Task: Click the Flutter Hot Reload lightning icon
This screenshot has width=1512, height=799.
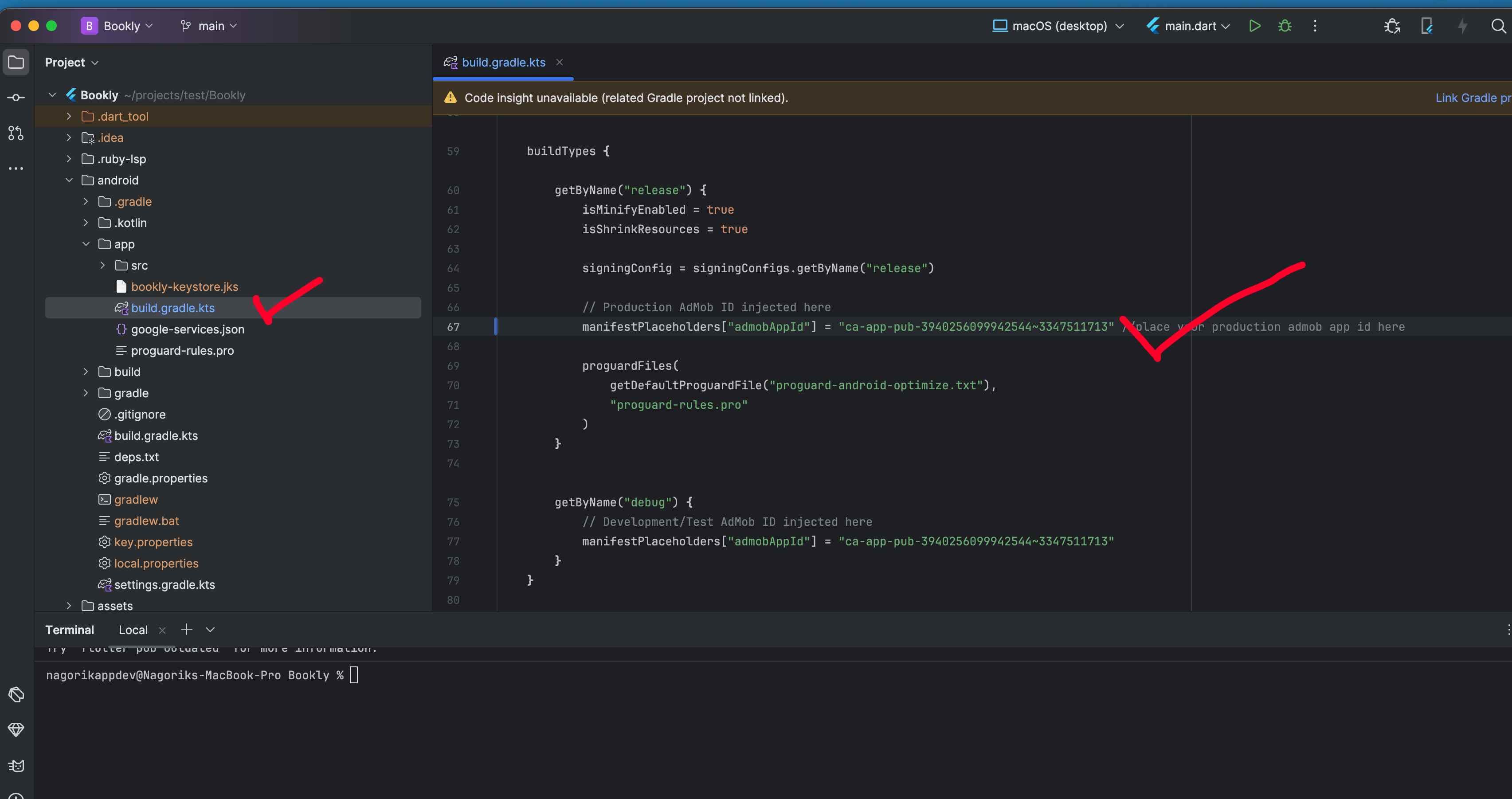Action: click(x=1462, y=26)
